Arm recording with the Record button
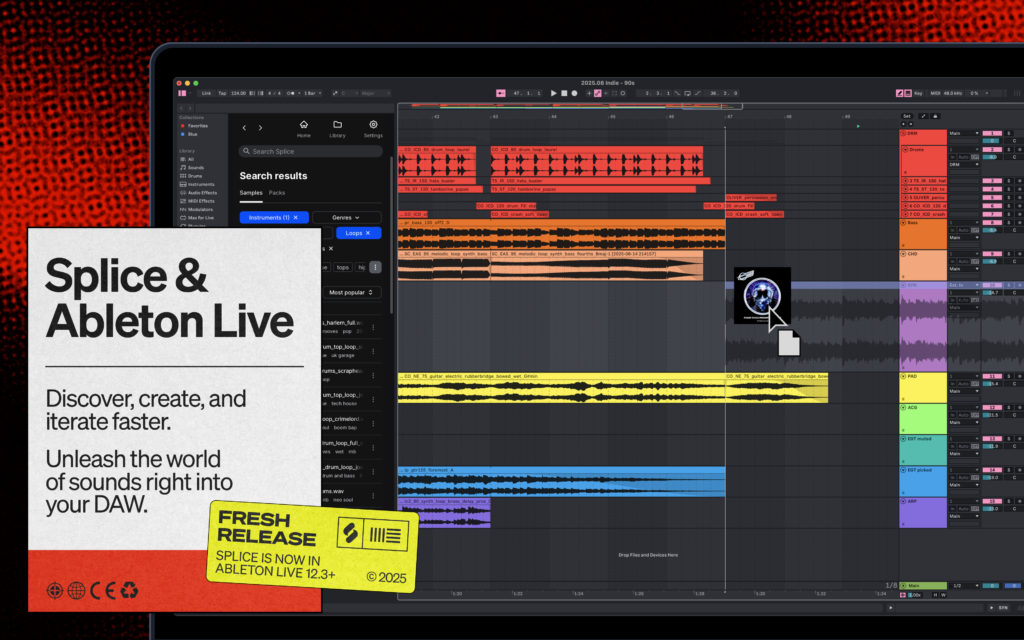1024x640 pixels. [575, 92]
